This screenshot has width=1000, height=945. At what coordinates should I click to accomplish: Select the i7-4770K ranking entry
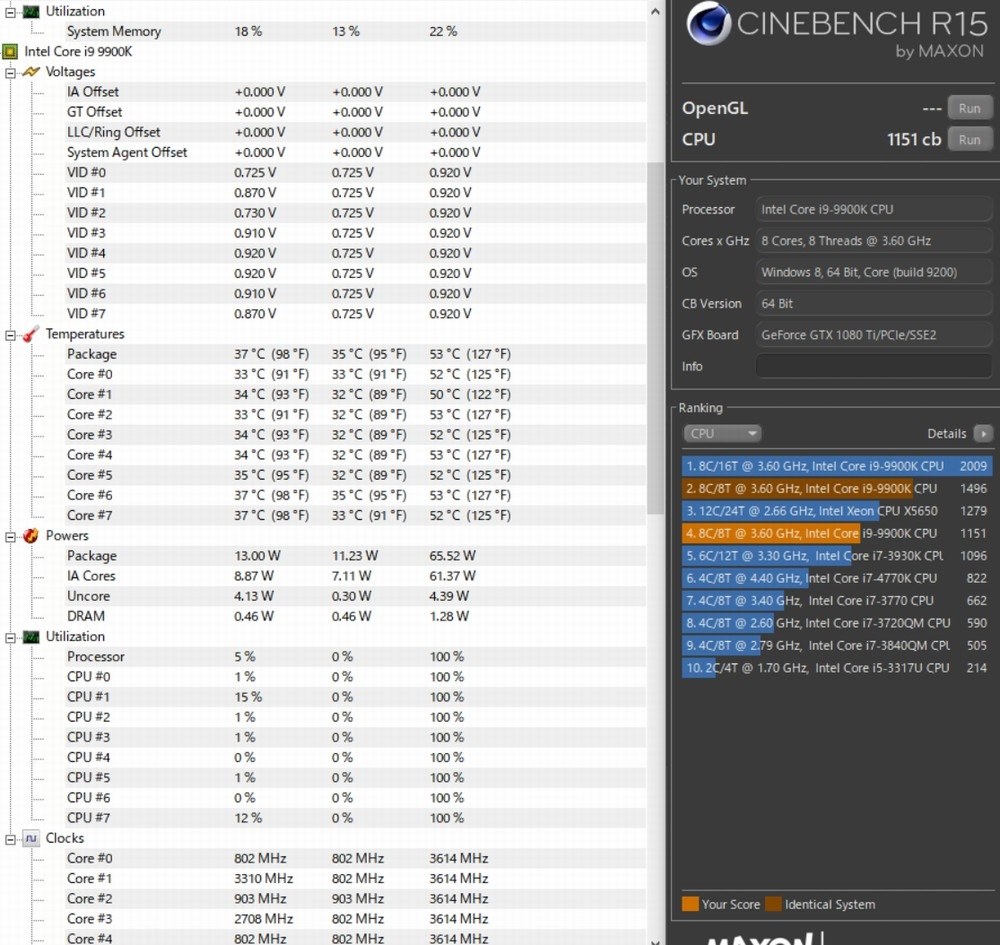coord(837,578)
